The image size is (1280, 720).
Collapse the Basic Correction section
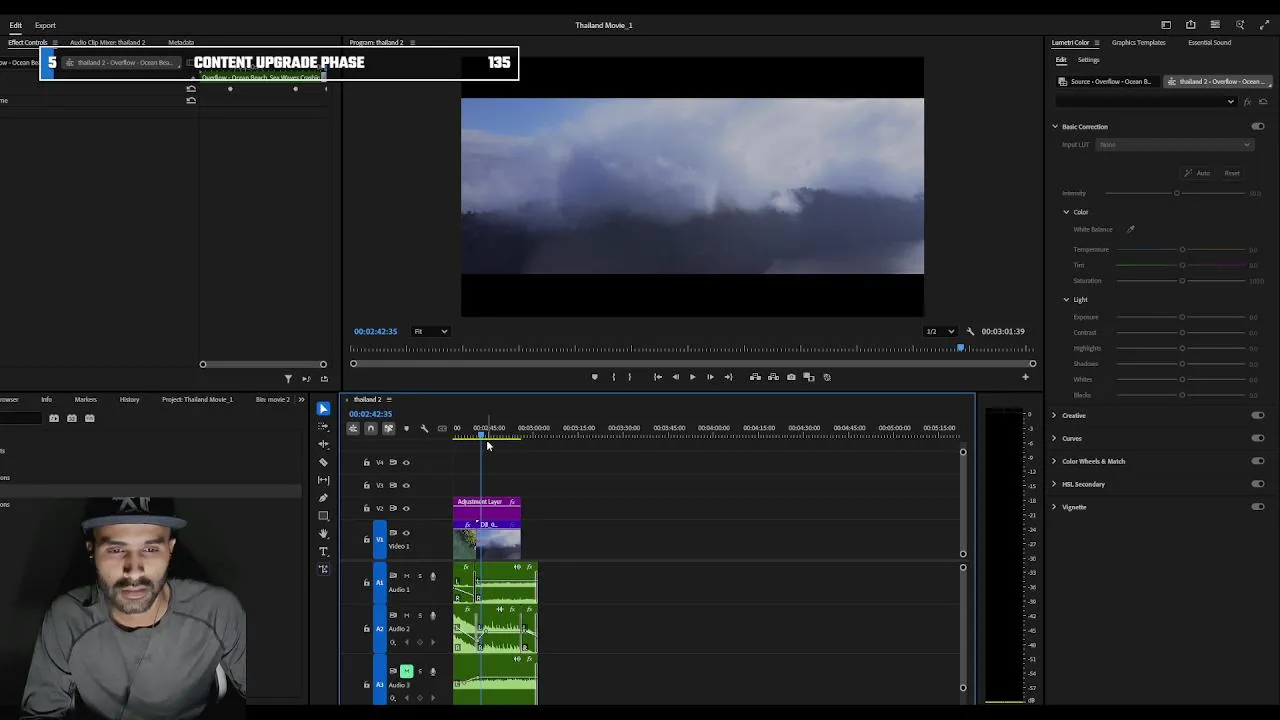point(1054,127)
